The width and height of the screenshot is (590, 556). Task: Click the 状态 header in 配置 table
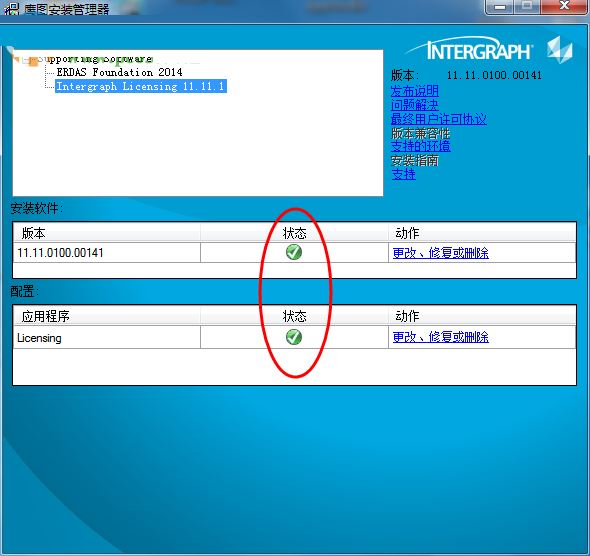(294, 316)
